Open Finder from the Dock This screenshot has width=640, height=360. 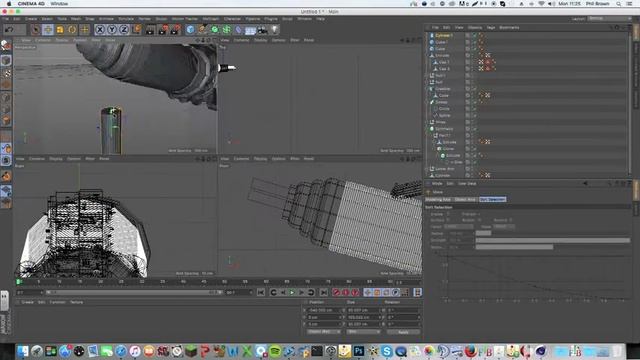click(23, 351)
